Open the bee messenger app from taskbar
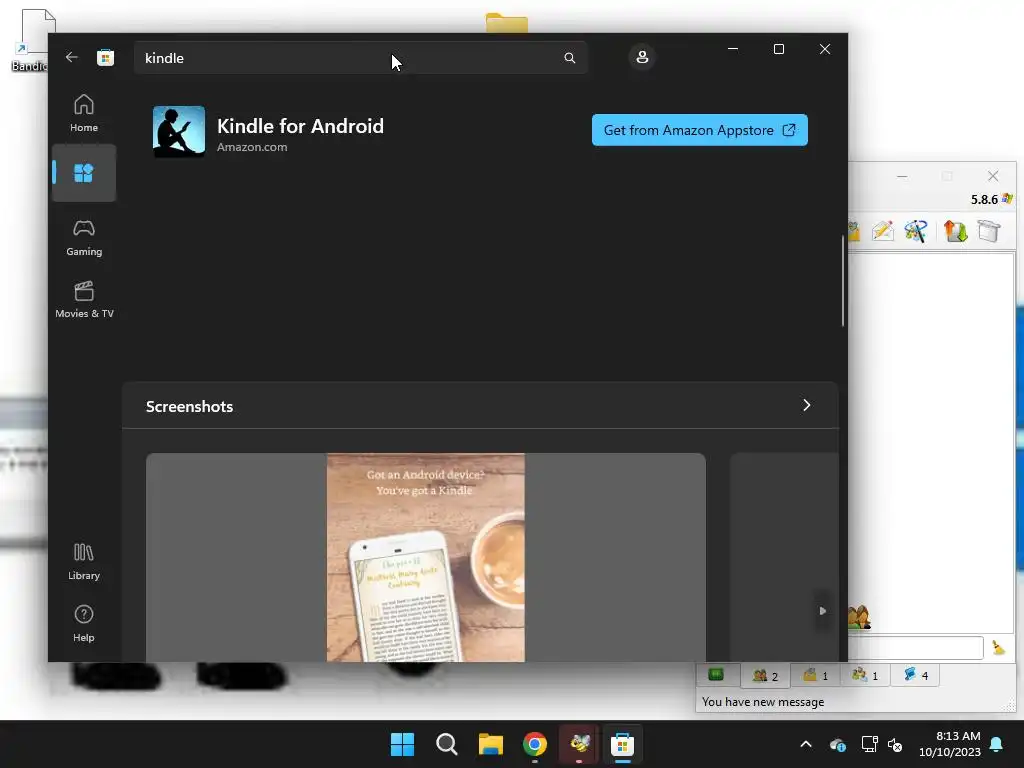The height and width of the screenshot is (768, 1024). [579, 744]
